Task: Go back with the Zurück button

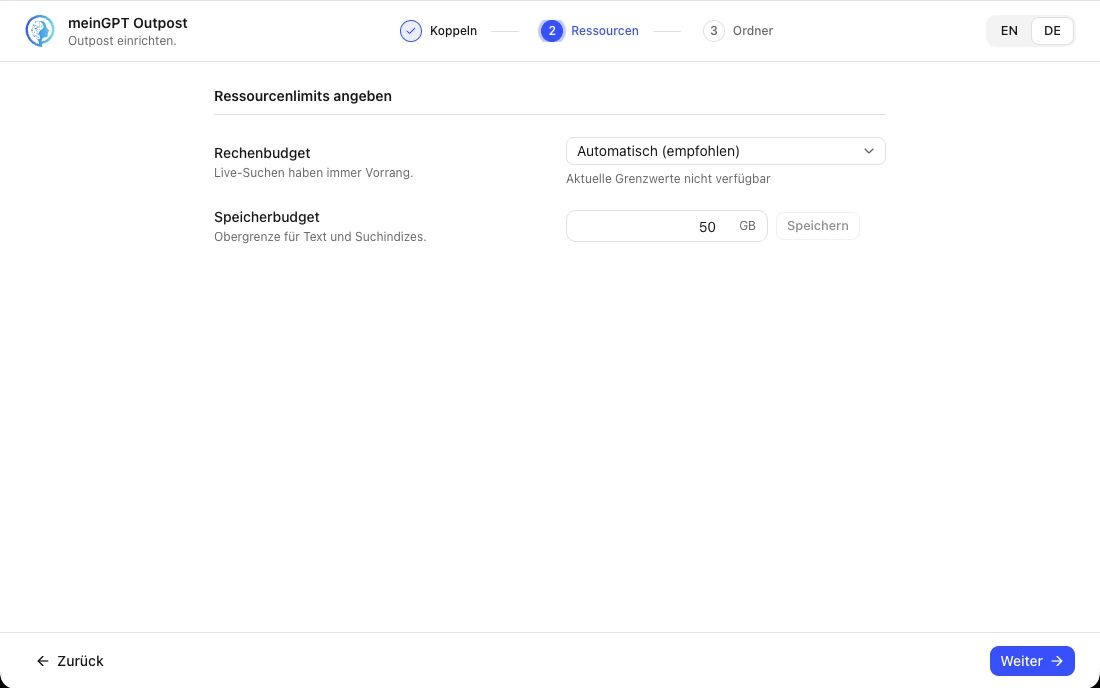Action: click(x=70, y=661)
